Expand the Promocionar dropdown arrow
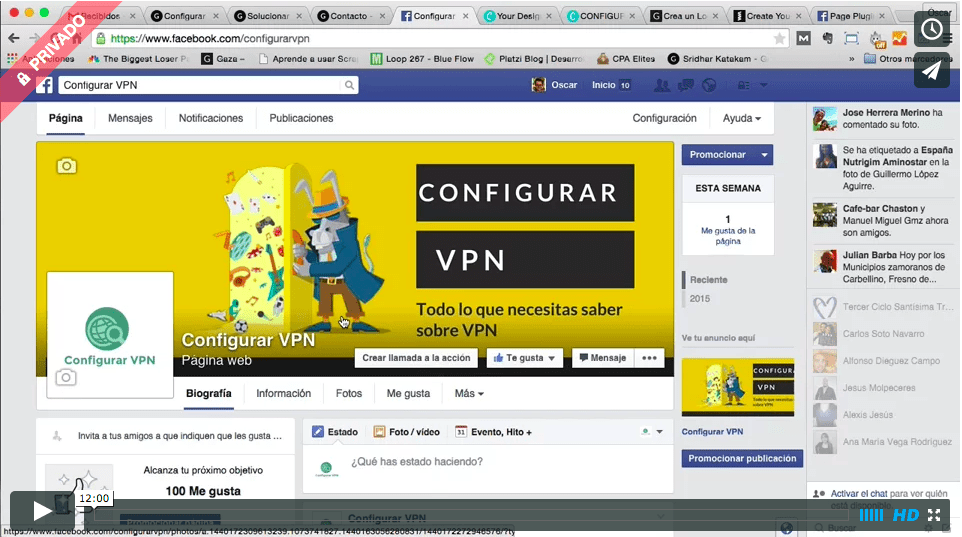The image size is (962, 537). click(x=764, y=155)
